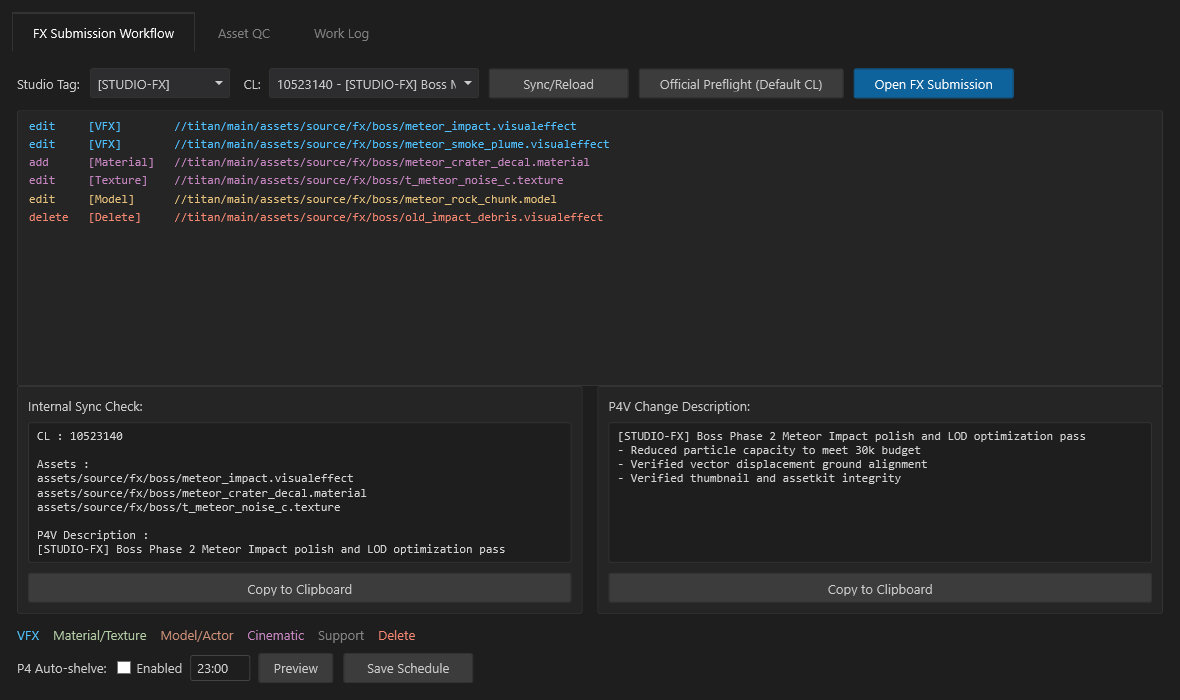Click the 'Reduced particle capacity' description line

(x=769, y=450)
